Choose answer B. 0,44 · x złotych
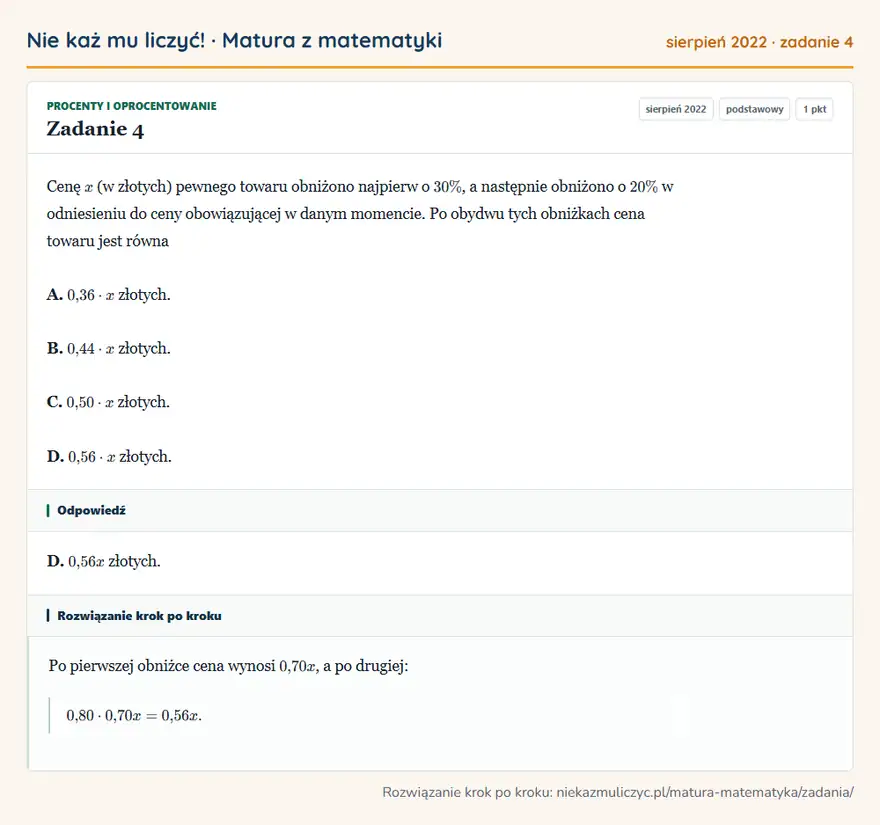 click(x=108, y=349)
